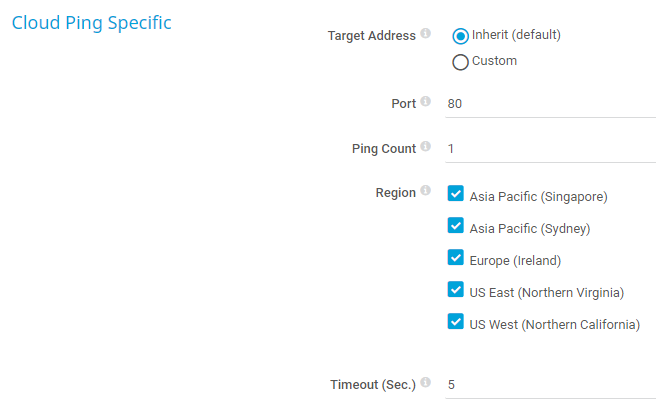Click the Asia Pacific (Singapore) label
The image size is (656, 405).
[538, 197]
